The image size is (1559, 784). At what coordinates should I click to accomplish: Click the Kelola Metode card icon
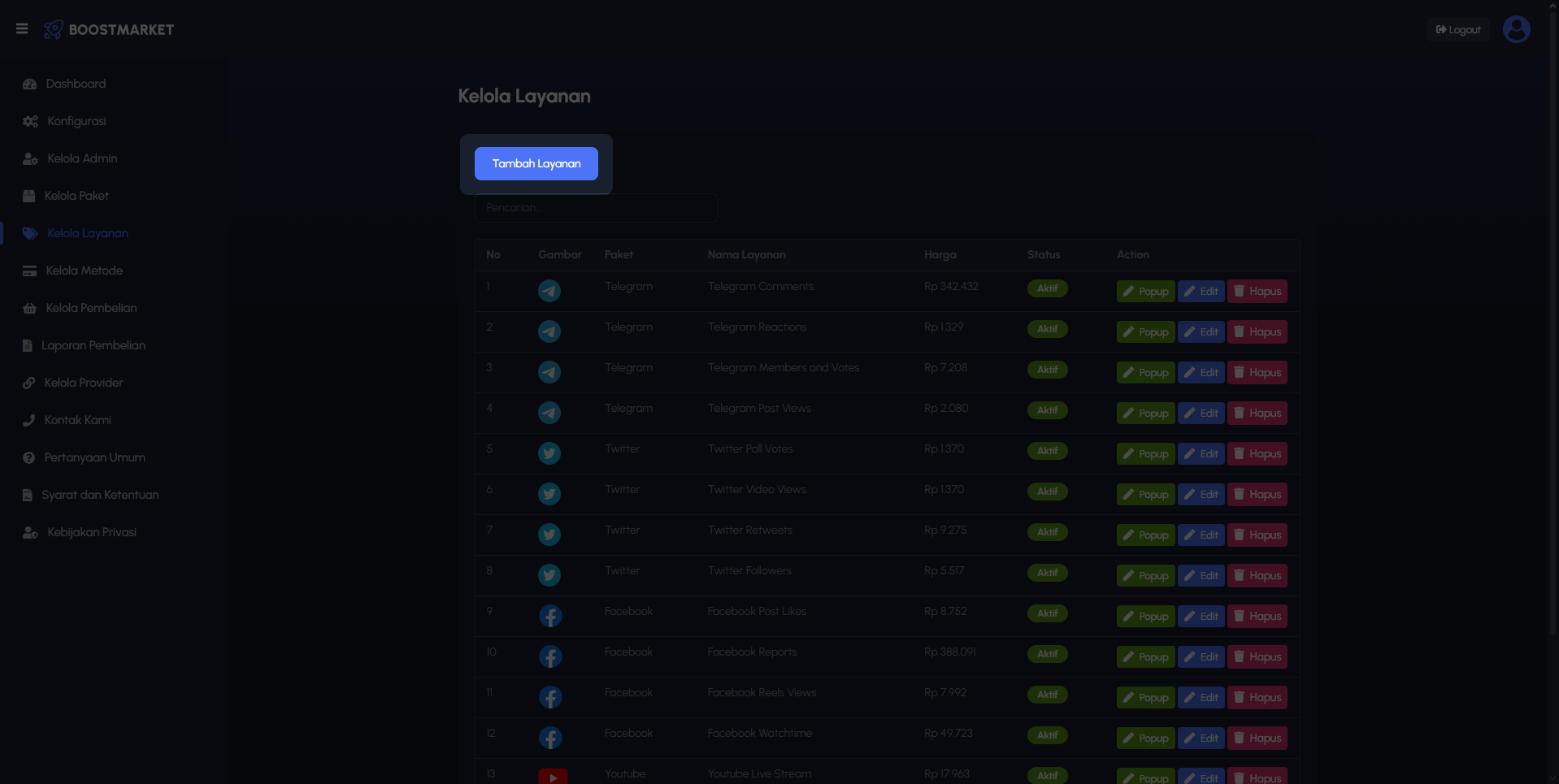(x=29, y=271)
